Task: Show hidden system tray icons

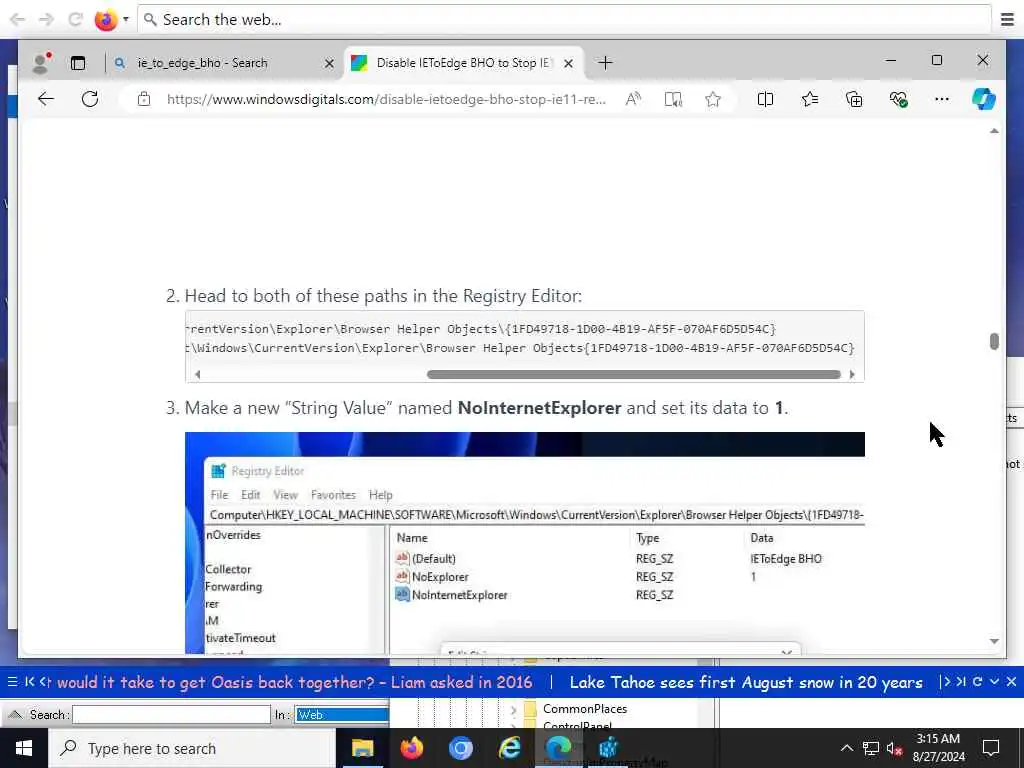Action: click(x=846, y=748)
